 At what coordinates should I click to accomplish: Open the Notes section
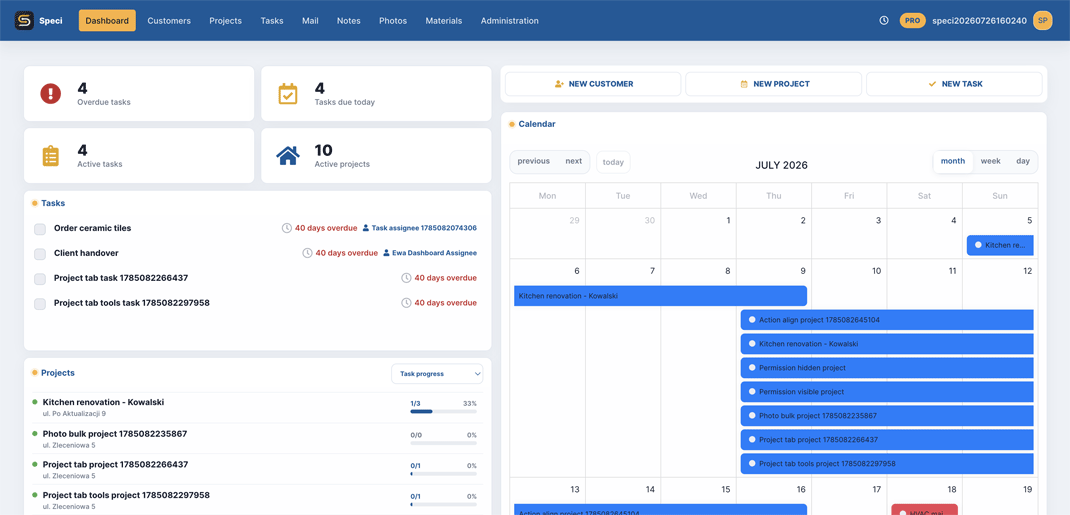click(349, 20)
